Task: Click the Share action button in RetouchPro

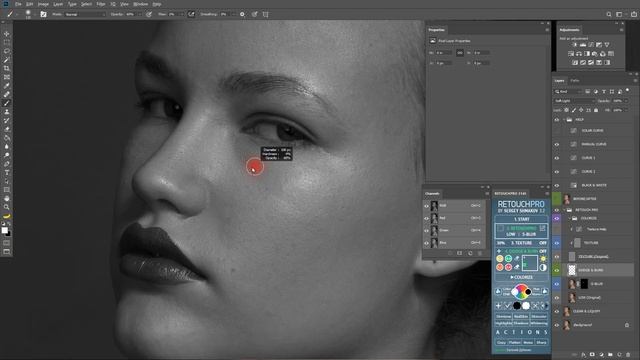Action: 541,342
